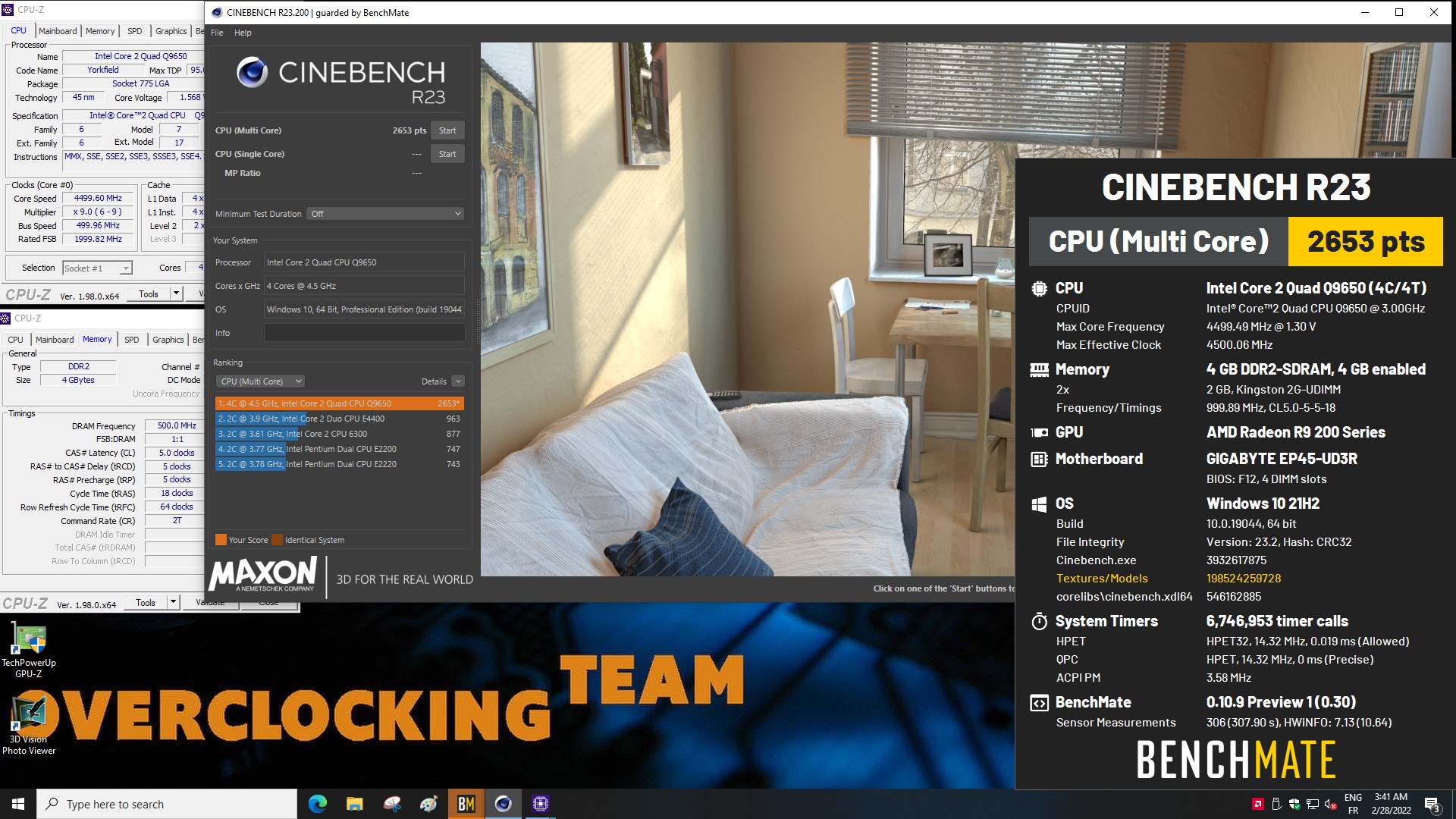Image resolution: width=1456 pixels, height=819 pixels.
Task: Click the GPU card icon in BenchMate panel
Action: (1039, 432)
